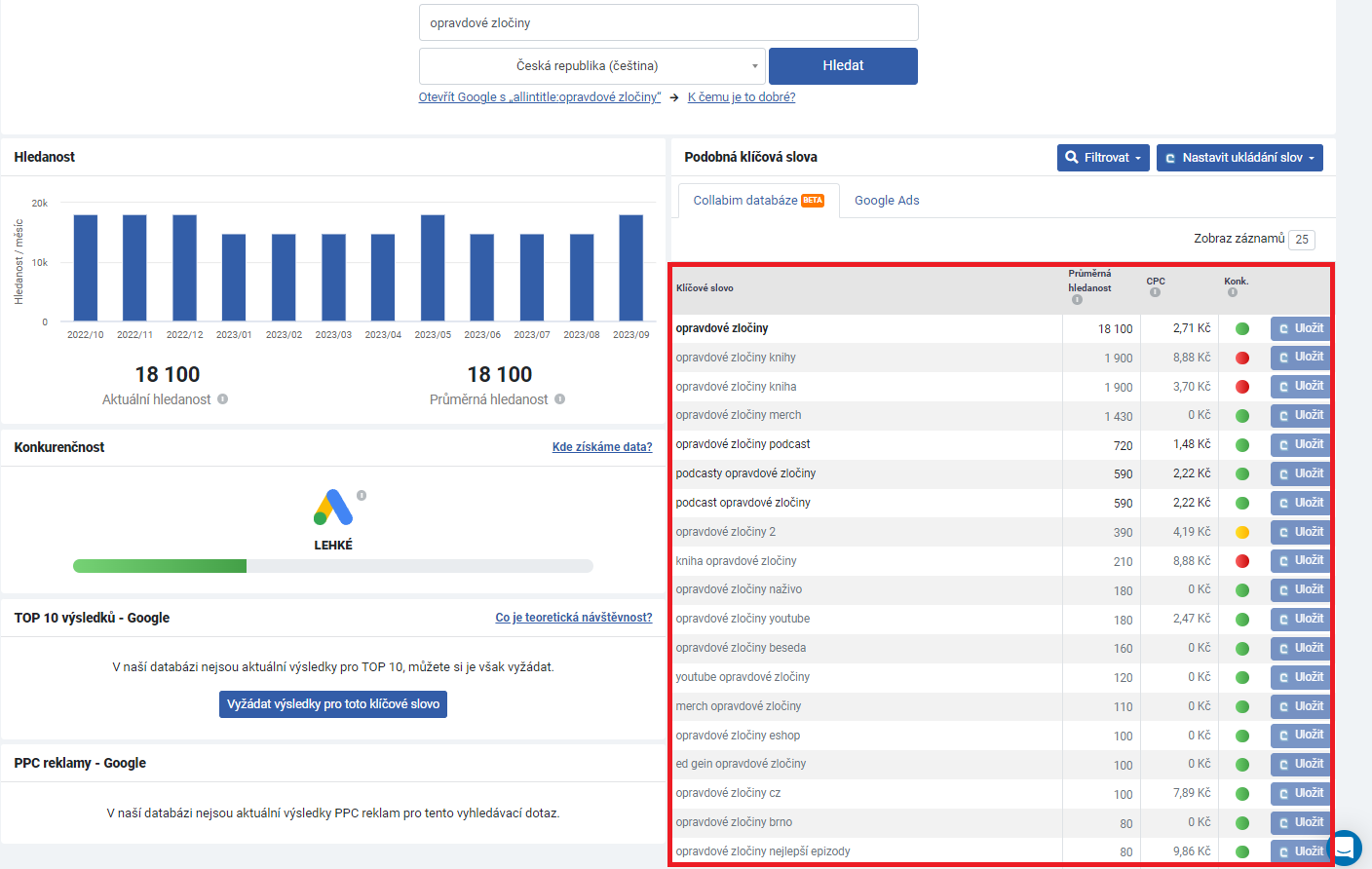Click red competition dot for opravdové zločiny knihy
This screenshot has height=869, width=1372.
[x=1242, y=358]
